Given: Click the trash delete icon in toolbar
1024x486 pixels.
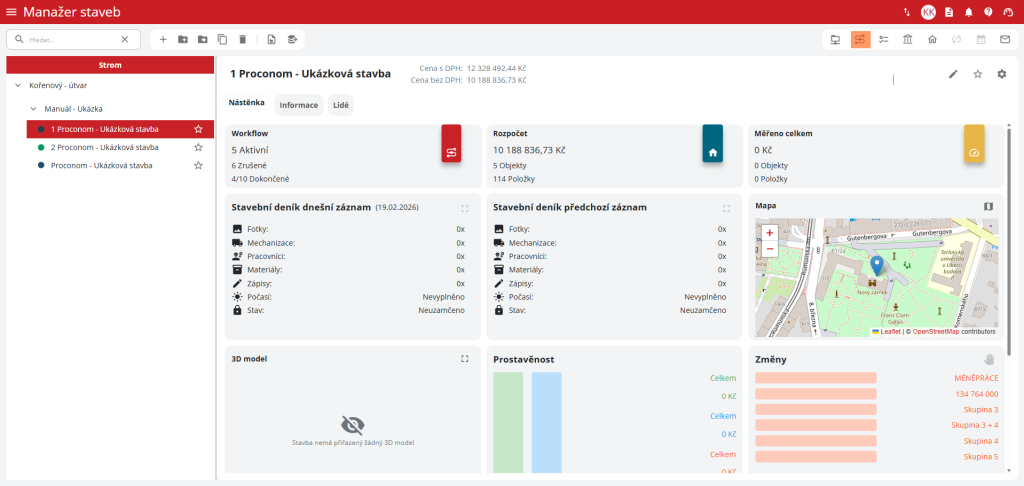Looking at the screenshot, I should tap(242, 39).
